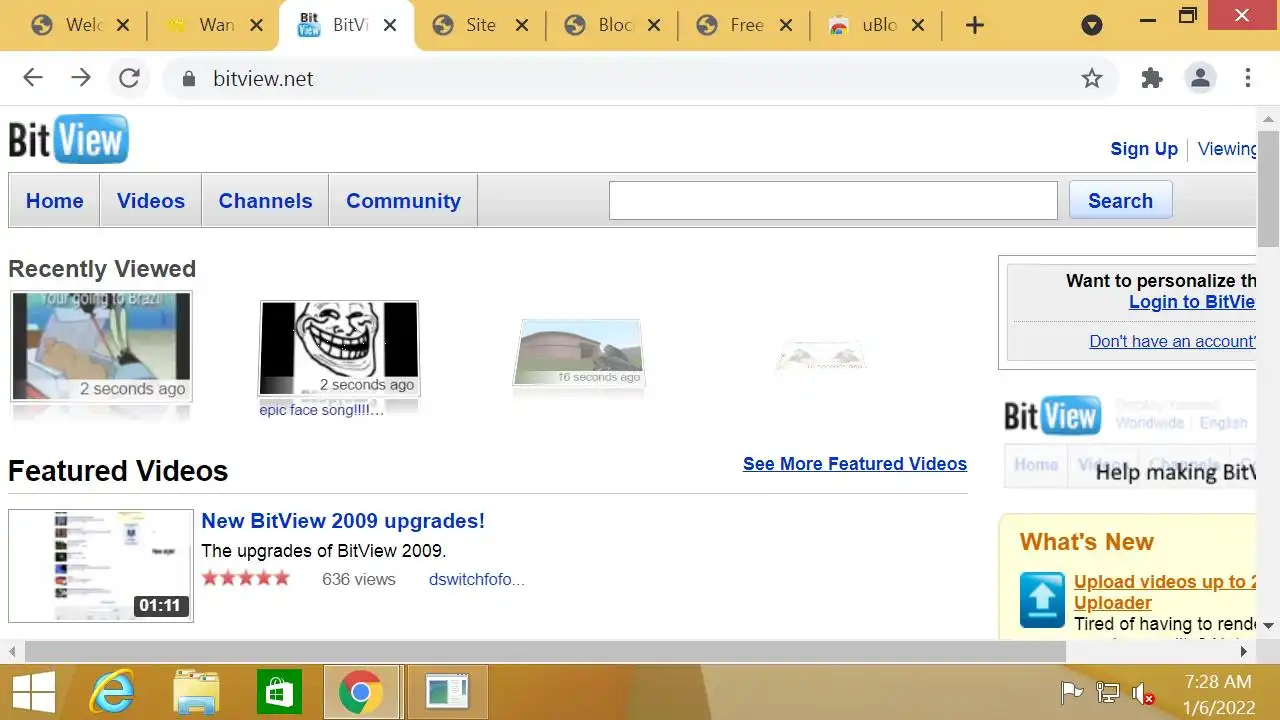Screen dimensions: 1280x720
Task: Go back with browser back arrow
Action: click(x=33, y=78)
